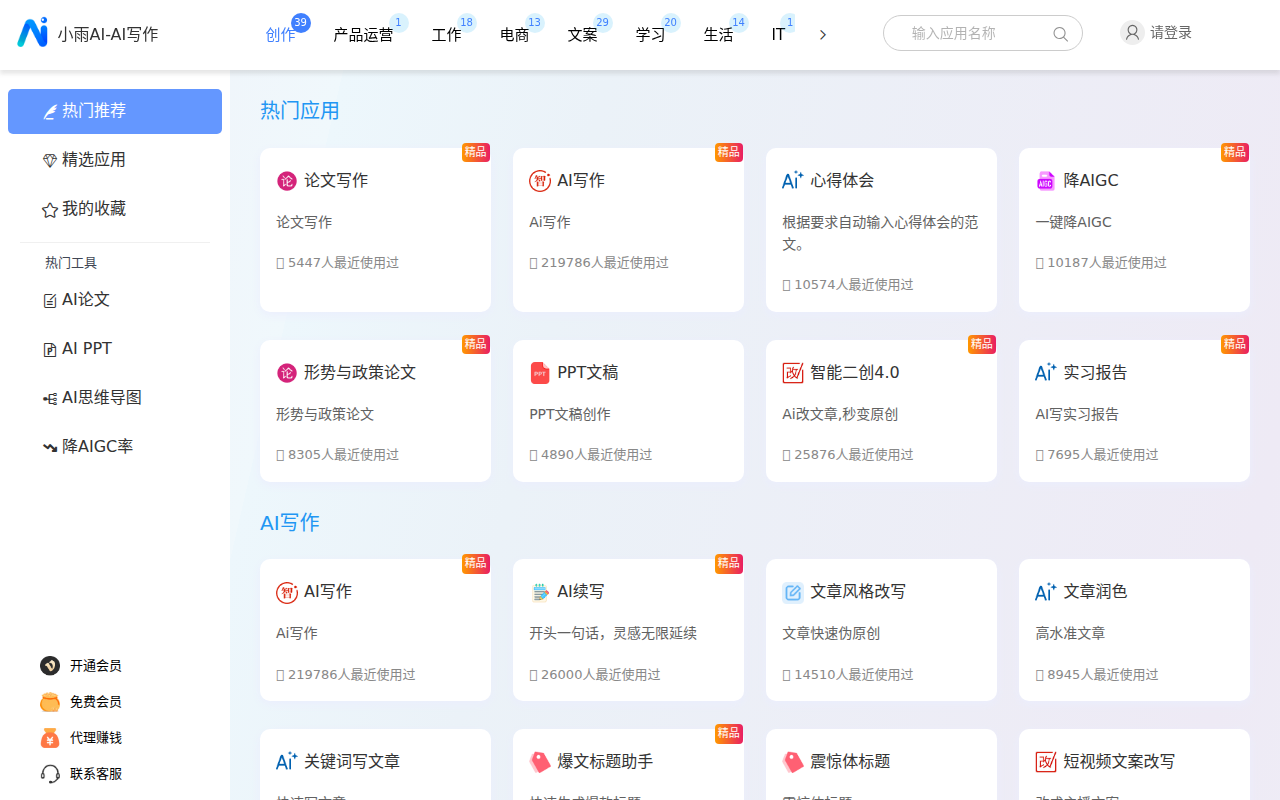The width and height of the screenshot is (1280, 800).
Task: Select the 学习 tab
Action: [651, 35]
